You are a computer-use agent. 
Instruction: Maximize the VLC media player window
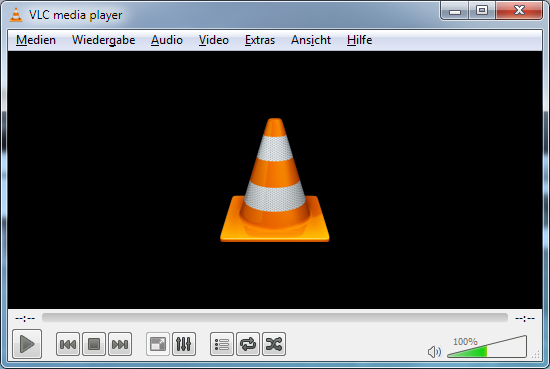(482, 11)
